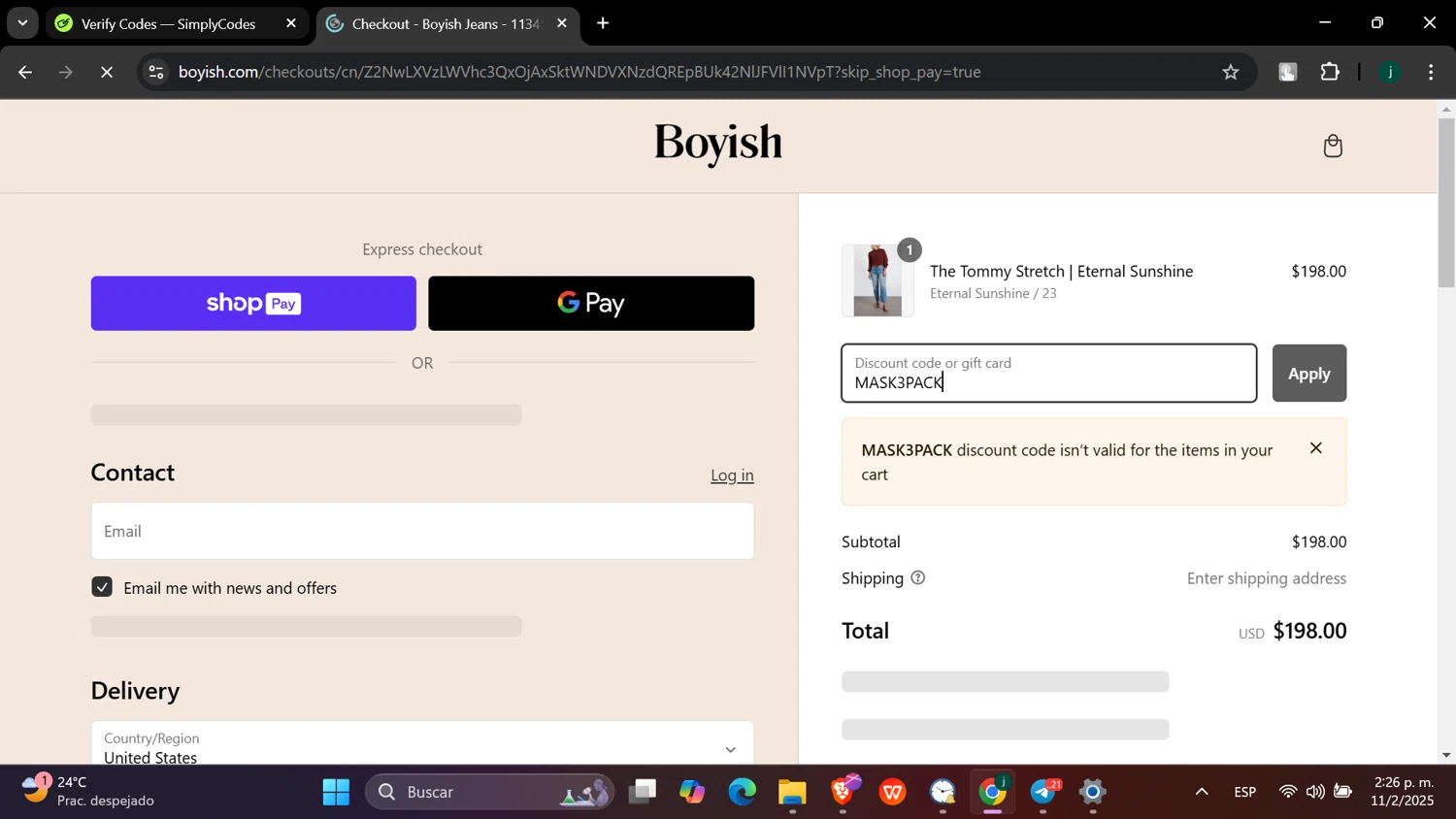Click the scrollbar top arrow

coord(1446,109)
